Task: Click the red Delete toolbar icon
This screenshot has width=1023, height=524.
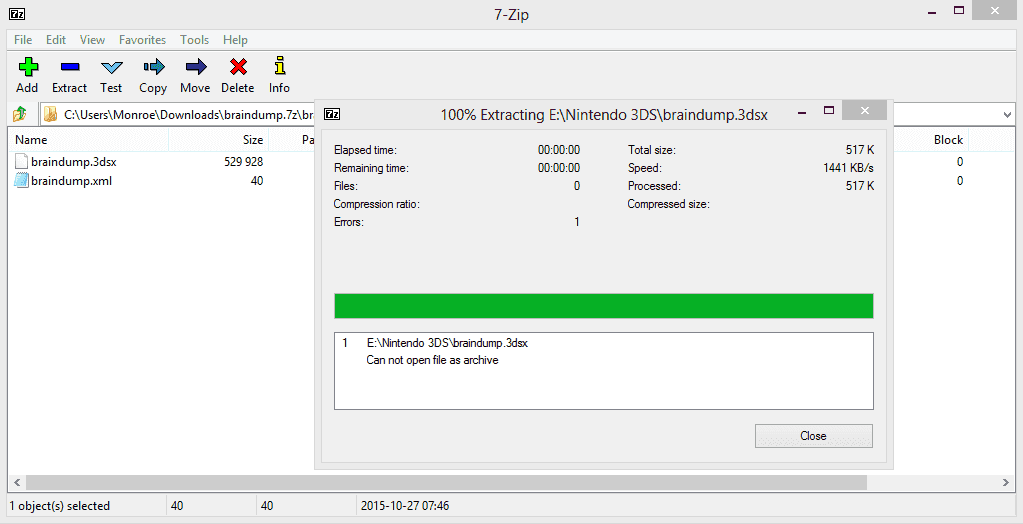Action: (x=238, y=67)
